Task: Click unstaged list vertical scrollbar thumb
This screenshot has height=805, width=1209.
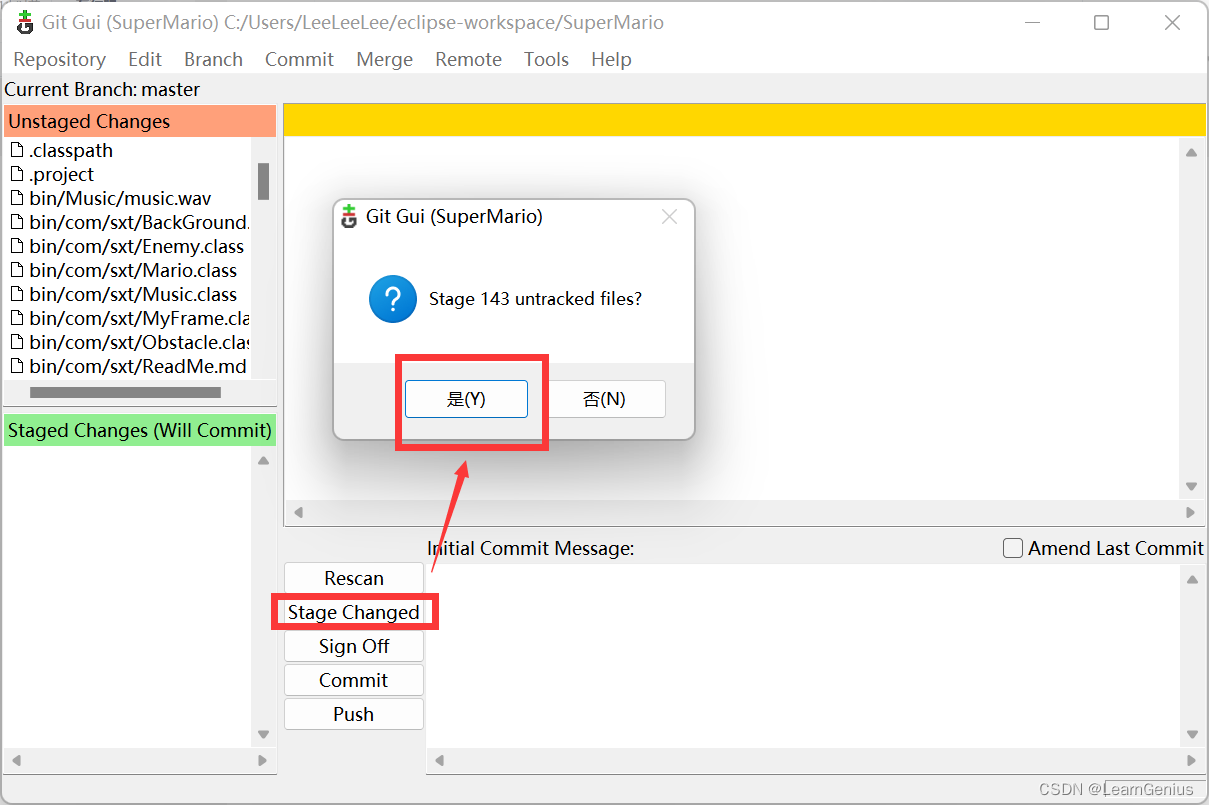Action: coord(264,181)
